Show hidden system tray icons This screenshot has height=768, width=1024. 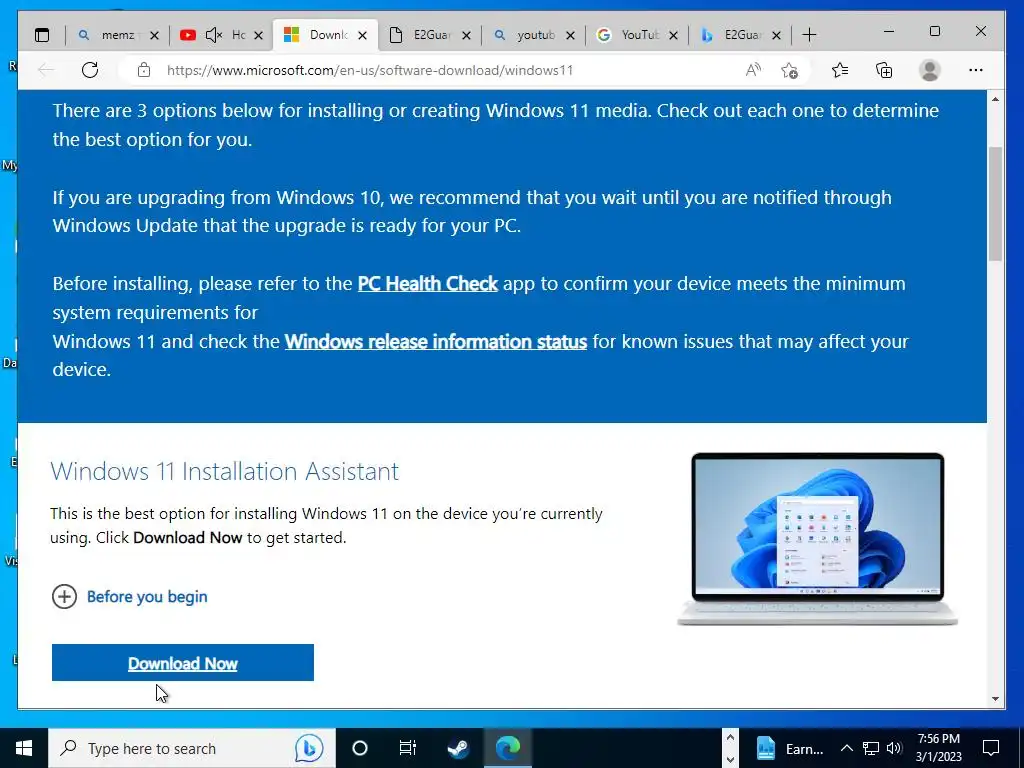(846, 748)
